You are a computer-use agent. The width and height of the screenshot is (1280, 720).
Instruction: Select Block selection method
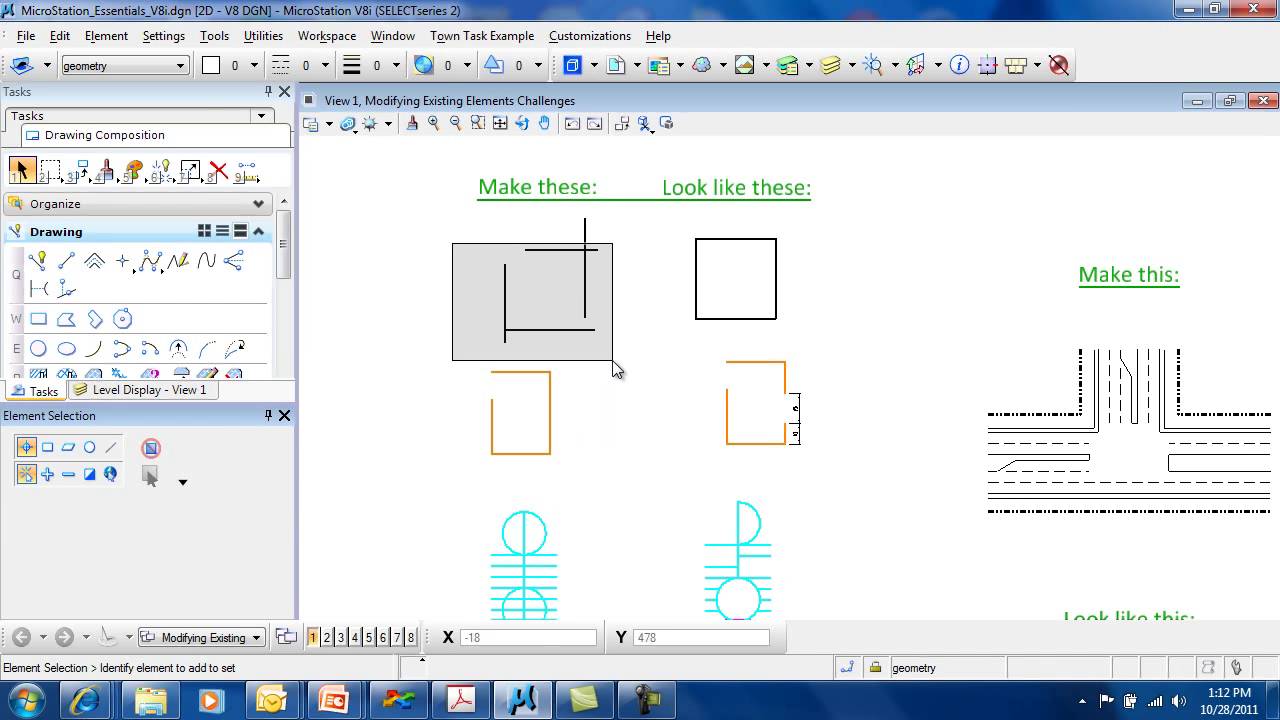point(47,447)
